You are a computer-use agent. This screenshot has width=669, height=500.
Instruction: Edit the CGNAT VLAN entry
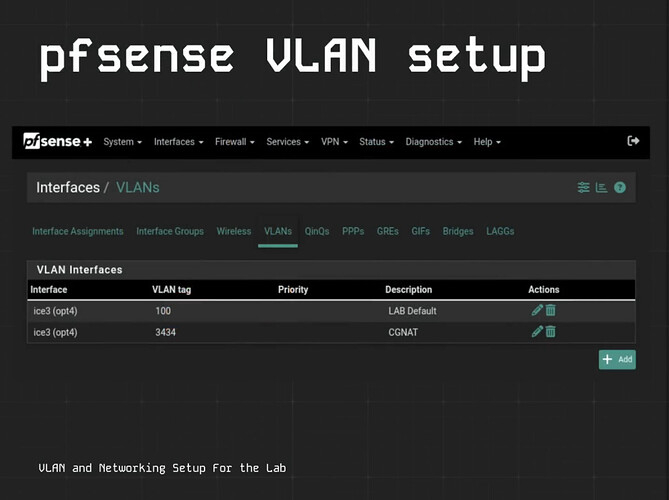tap(537, 331)
